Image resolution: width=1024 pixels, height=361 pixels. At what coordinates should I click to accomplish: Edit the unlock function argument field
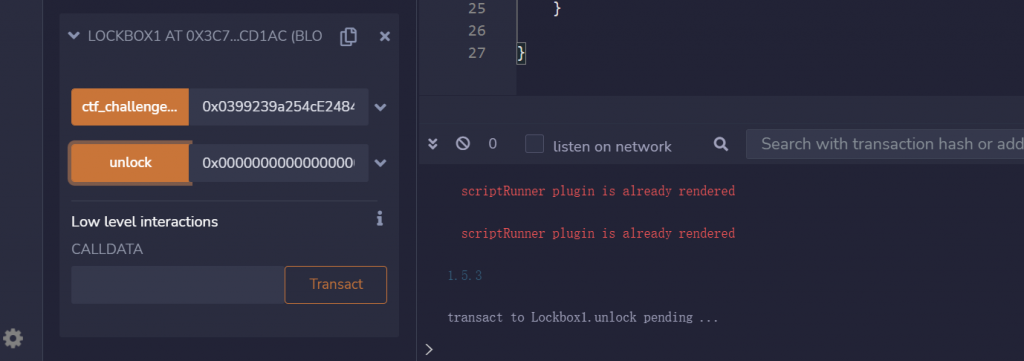(279, 163)
